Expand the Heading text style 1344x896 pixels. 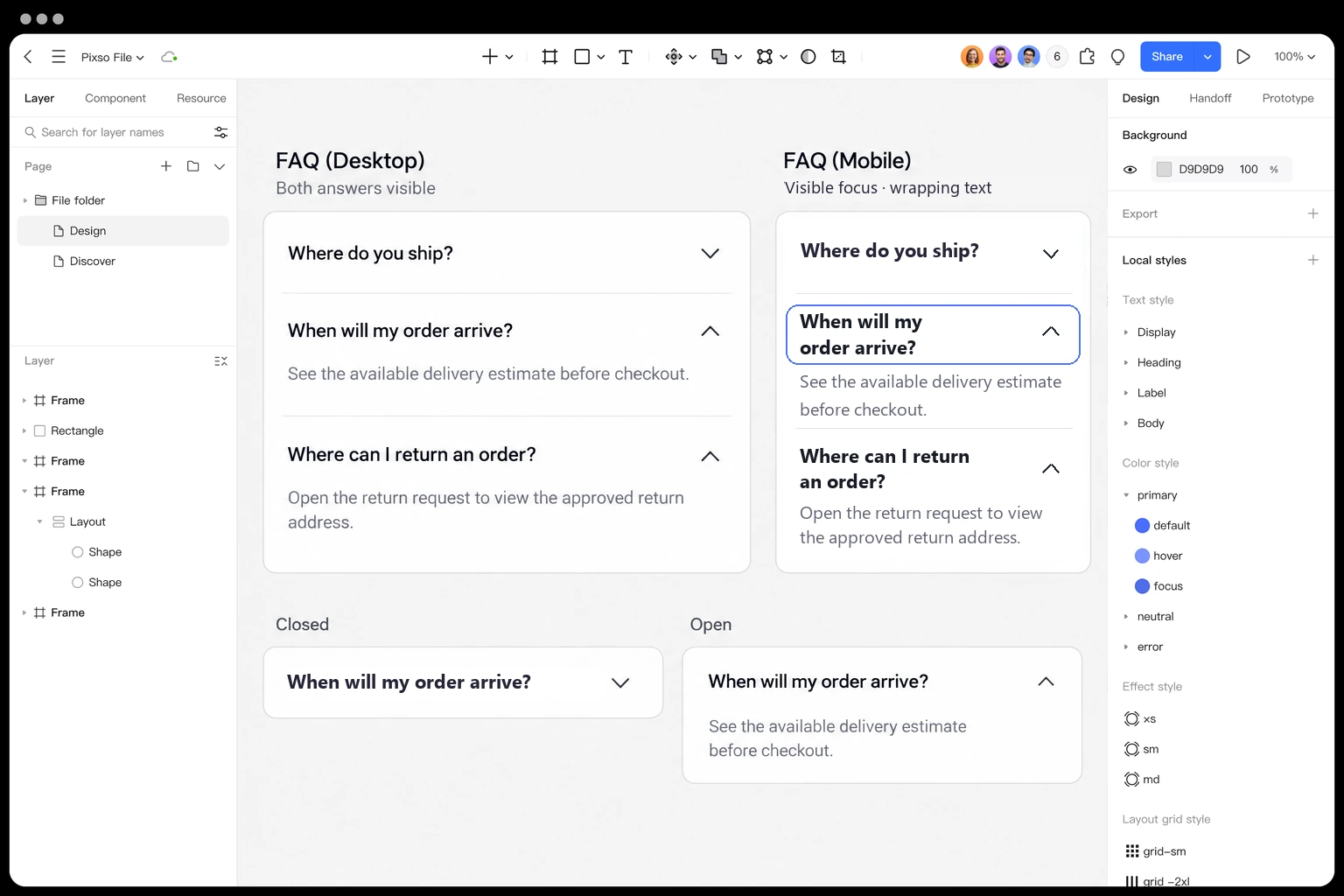click(1126, 362)
